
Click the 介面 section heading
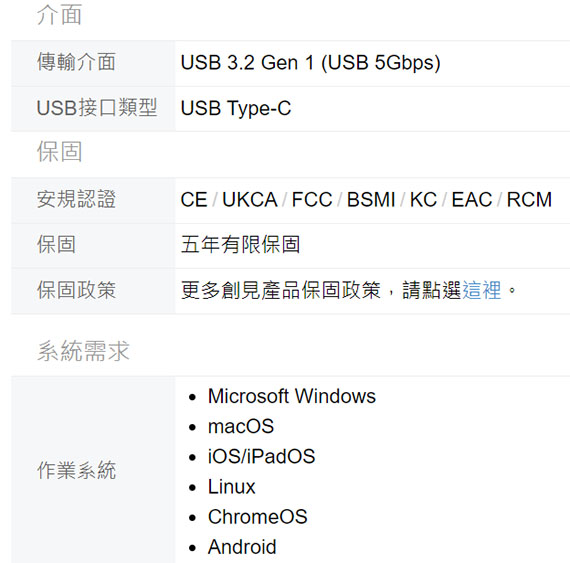point(59,15)
